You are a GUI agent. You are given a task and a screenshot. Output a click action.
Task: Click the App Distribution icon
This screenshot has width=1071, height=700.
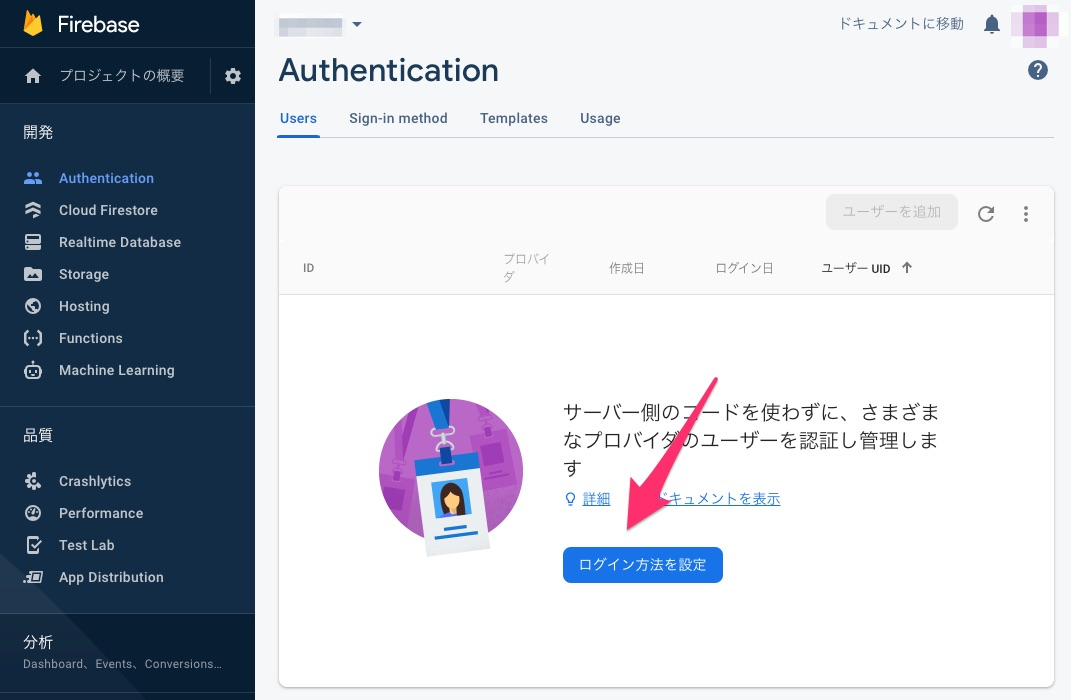click(33, 577)
